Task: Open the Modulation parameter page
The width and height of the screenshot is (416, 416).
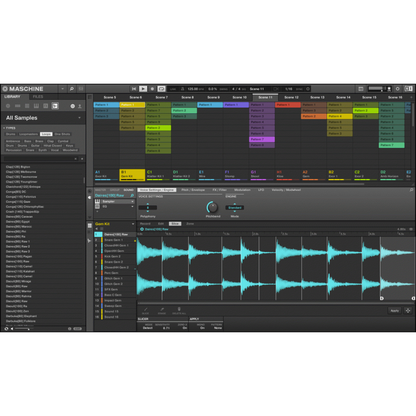Action: [x=242, y=190]
